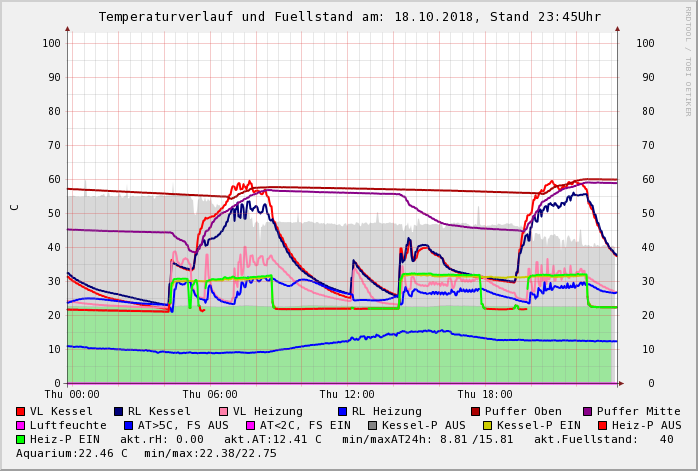Click the Thu 06:00 x-axis label
The width and height of the screenshot is (698, 471).
click(210, 394)
